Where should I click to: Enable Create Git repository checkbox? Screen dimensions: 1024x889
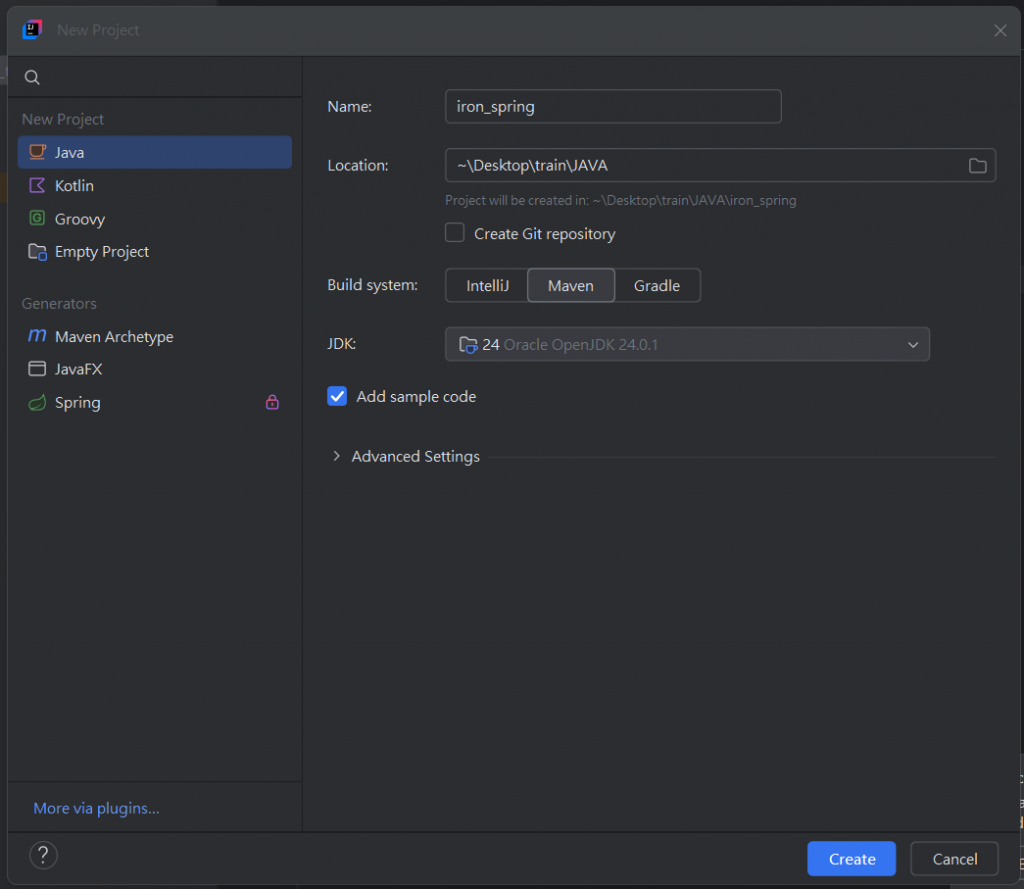click(x=455, y=233)
